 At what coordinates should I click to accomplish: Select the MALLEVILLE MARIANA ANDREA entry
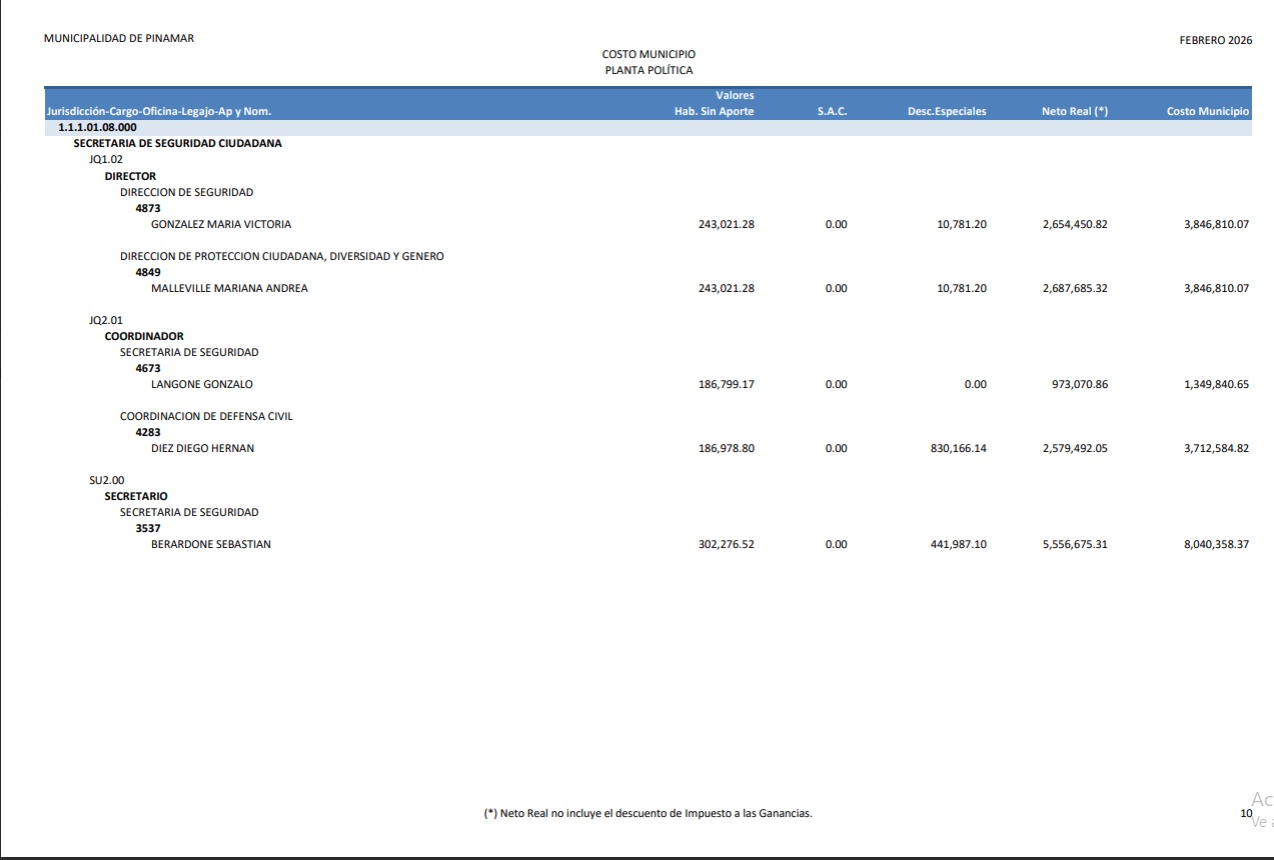(x=229, y=288)
